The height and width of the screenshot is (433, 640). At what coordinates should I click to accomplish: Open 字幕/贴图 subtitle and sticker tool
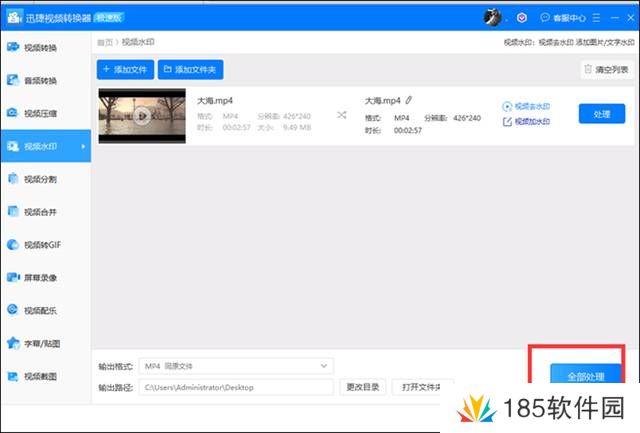tap(41, 343)
